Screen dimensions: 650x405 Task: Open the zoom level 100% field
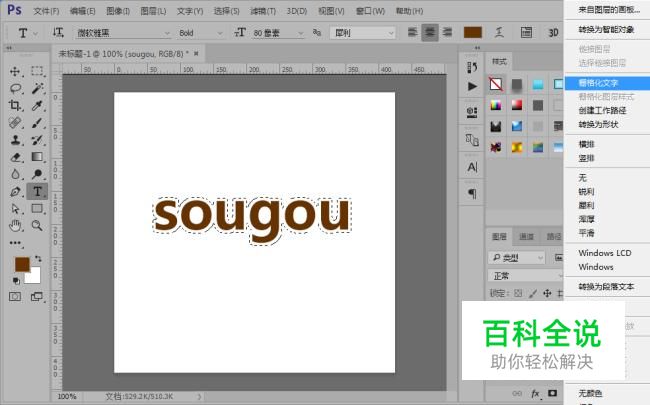[67, 397]
